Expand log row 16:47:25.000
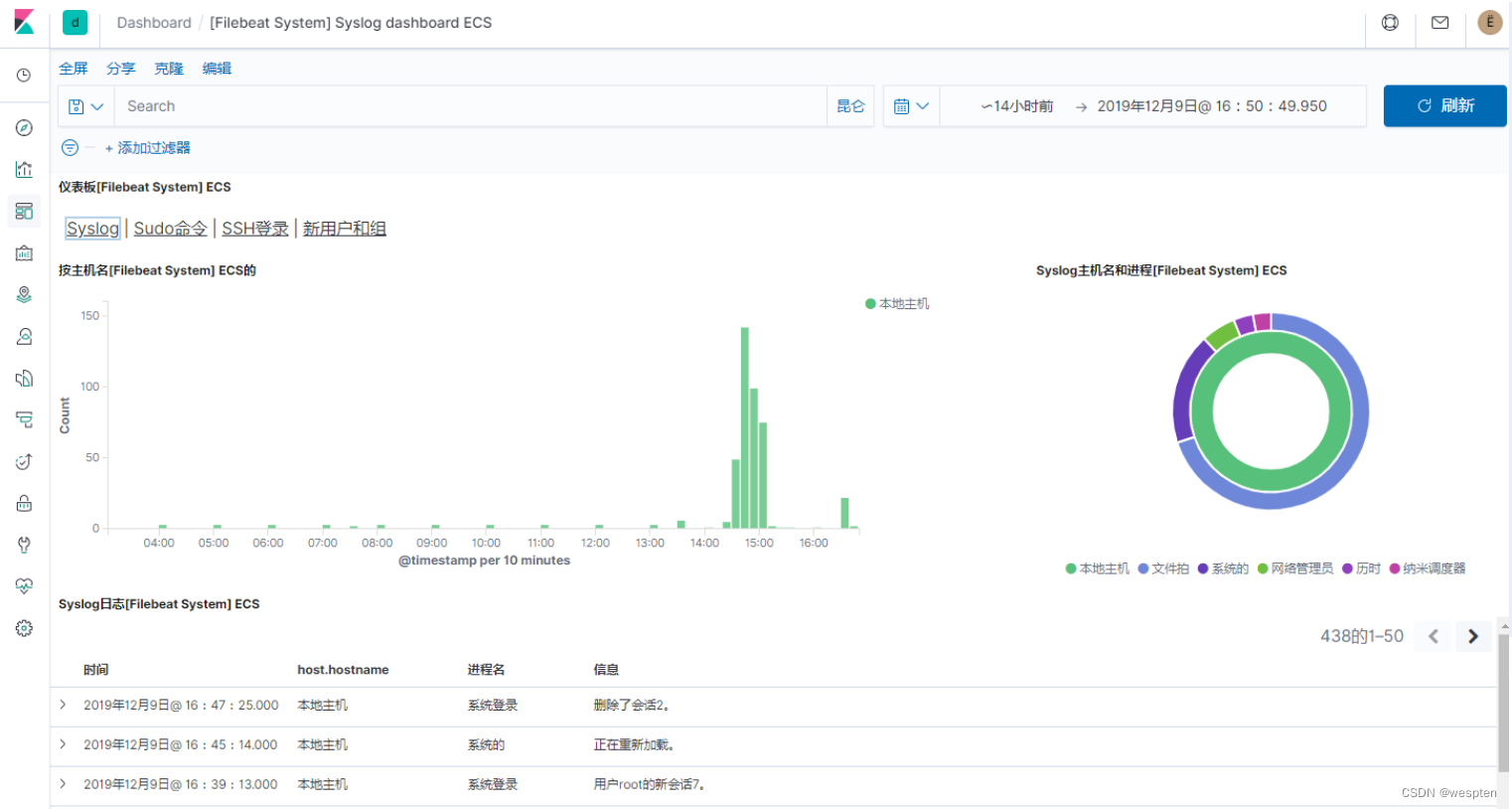Viewport: 1512px width, 809px height. 64,705
